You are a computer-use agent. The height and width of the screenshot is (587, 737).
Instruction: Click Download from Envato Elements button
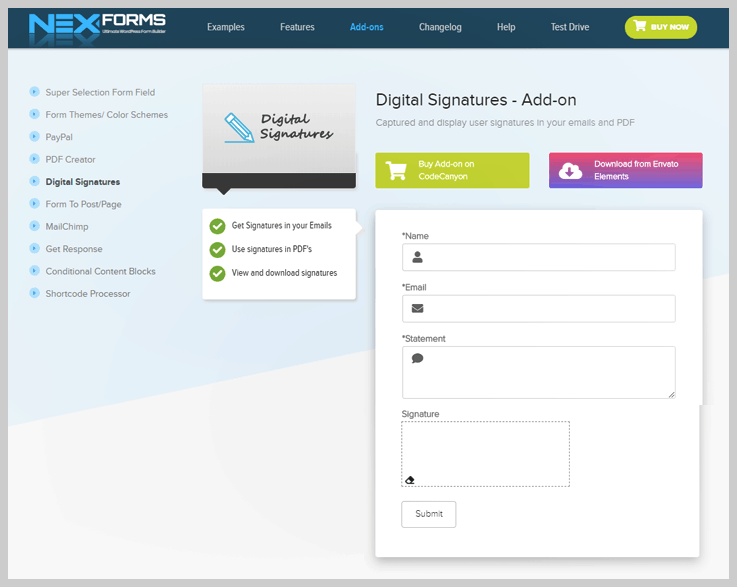626,171
